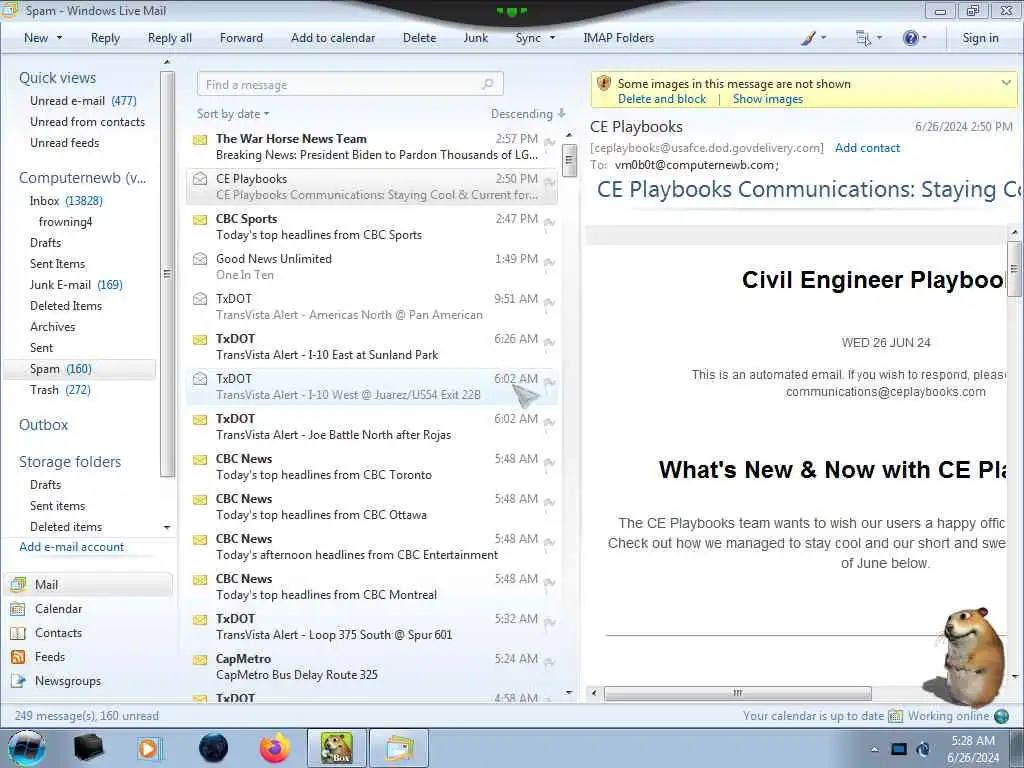Viewport: 1024px width, 768px height.
Task: Click the message preview horizontal scrollbar
Action: 737,693
